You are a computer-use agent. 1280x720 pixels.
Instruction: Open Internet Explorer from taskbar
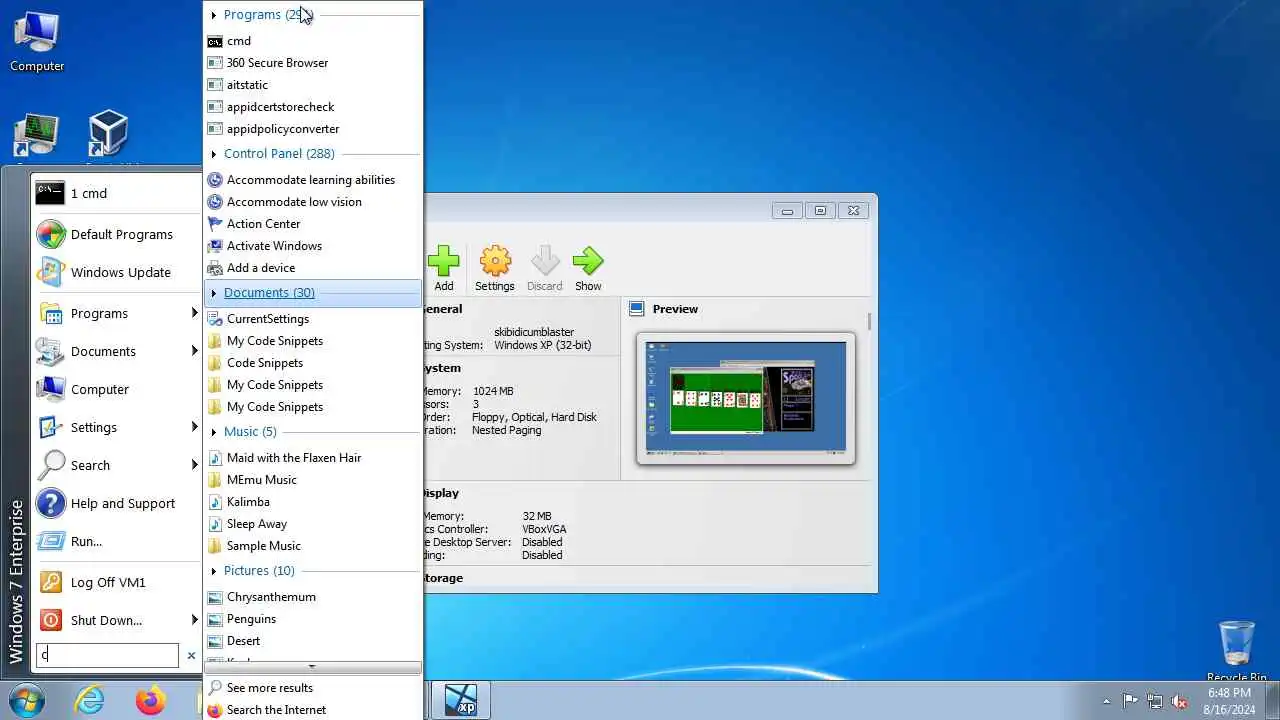point(90,700)
